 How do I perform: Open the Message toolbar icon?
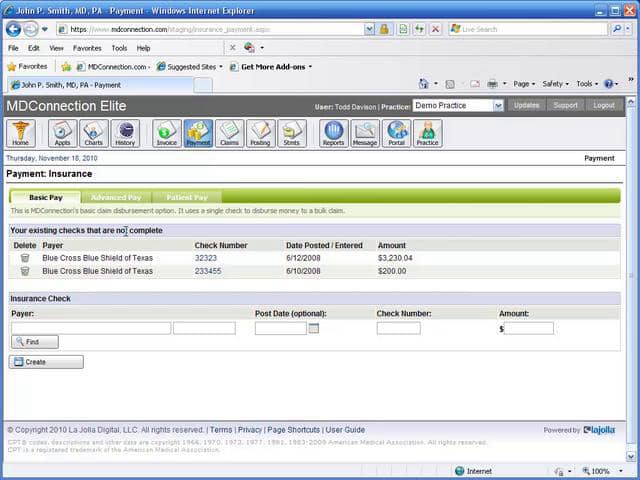(x=365, y=133)
